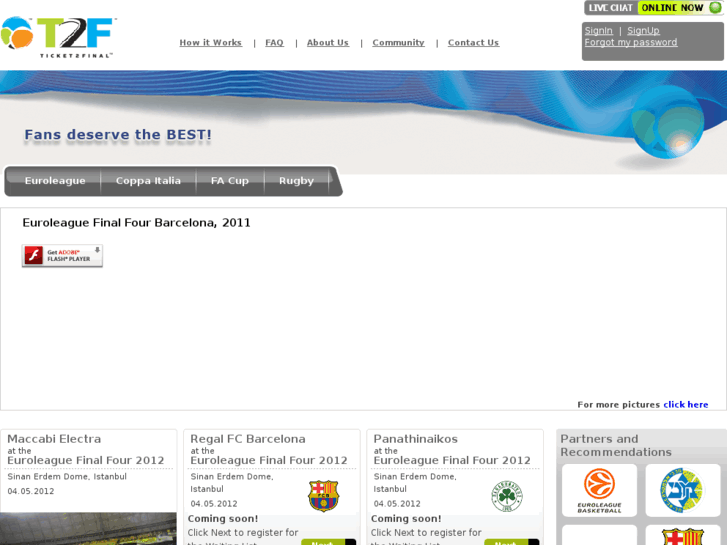Image resolution: width=727 pixels, height=545 pixels.
Task: Click 'Euroleague Final Four Barcelona, 2011' heading
Action: [x=136, y=223]
